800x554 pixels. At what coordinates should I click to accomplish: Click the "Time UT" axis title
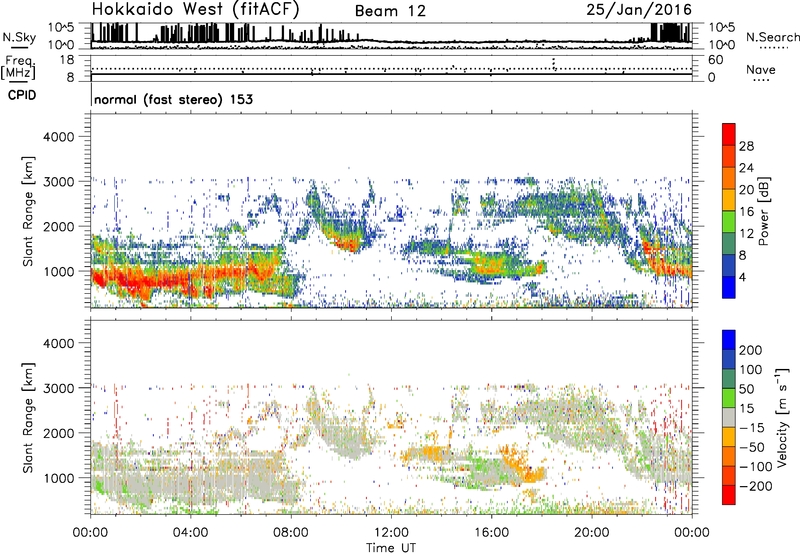[x=391, y=548]
